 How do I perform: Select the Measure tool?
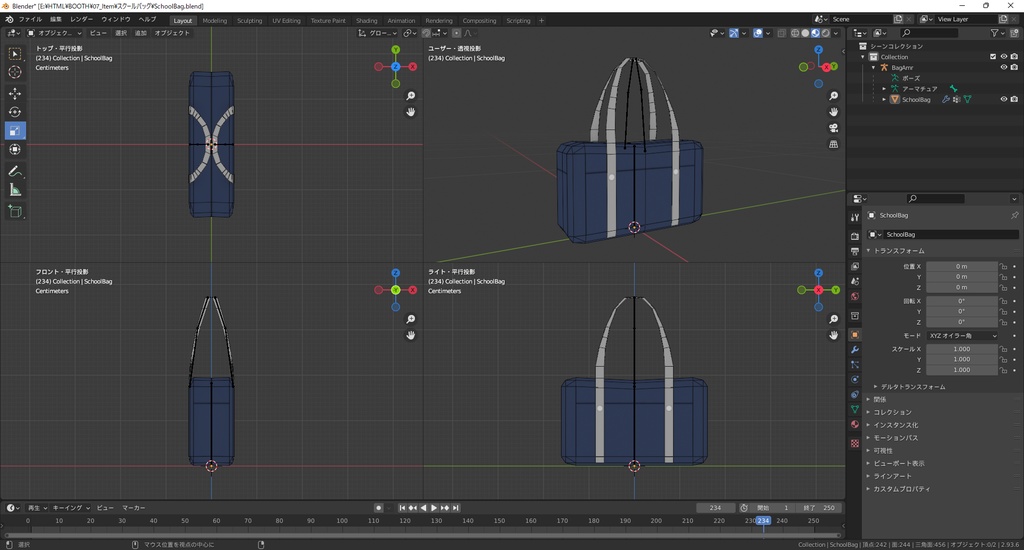pyautogui.click(x=15, y=190)
